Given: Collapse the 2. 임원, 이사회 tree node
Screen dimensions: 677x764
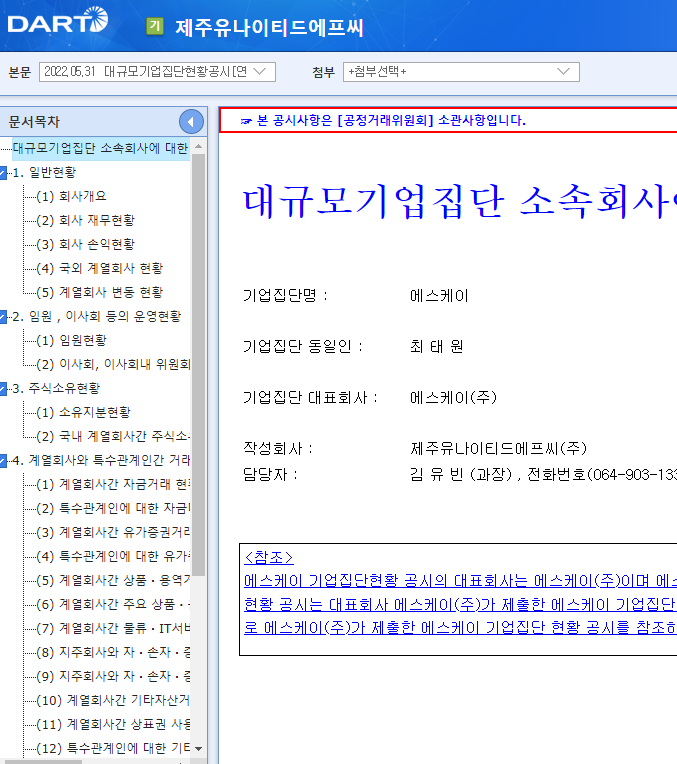Looking at the screenshot, I should tap(3, 317).
